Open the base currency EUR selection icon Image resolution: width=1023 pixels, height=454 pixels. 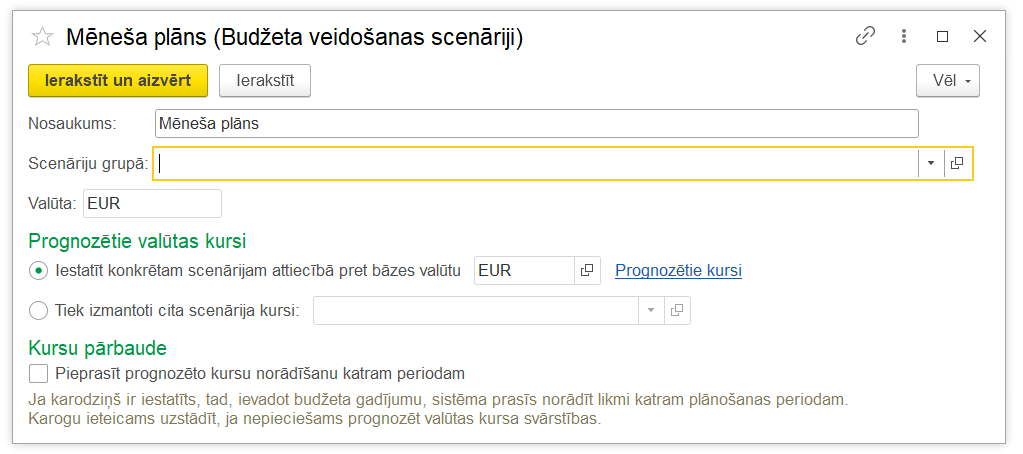[587, 270]
